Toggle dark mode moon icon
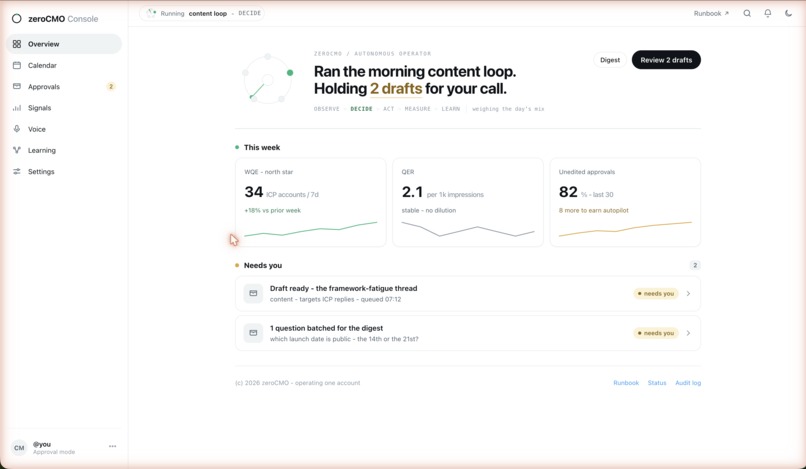806x469 pixels. [788, 13]
